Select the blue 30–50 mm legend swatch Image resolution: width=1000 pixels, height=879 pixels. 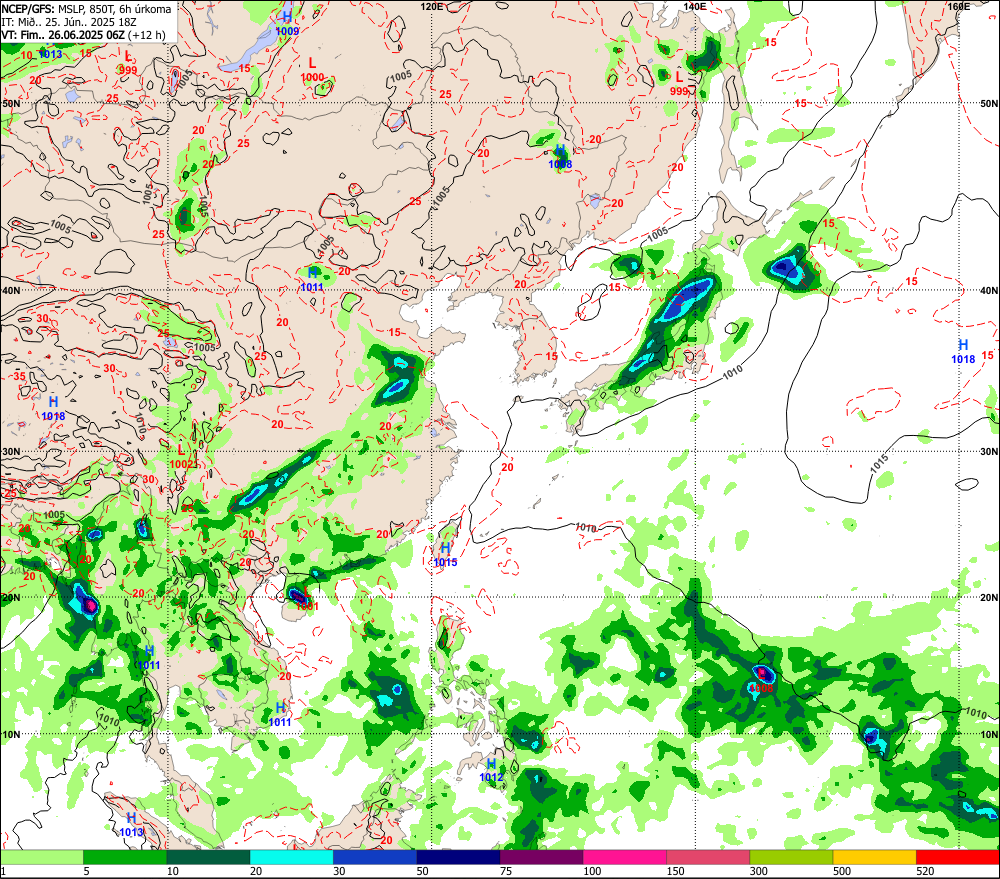tap(375, 857)
